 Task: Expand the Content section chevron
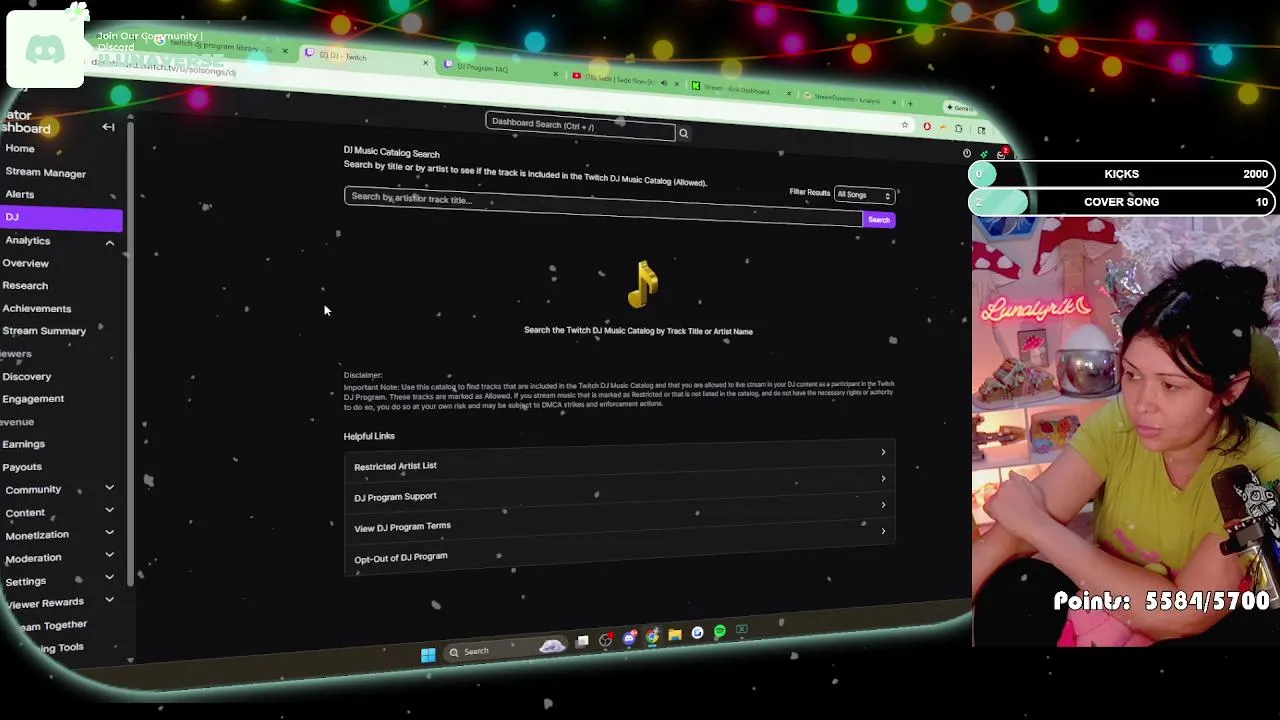point(109,510)
